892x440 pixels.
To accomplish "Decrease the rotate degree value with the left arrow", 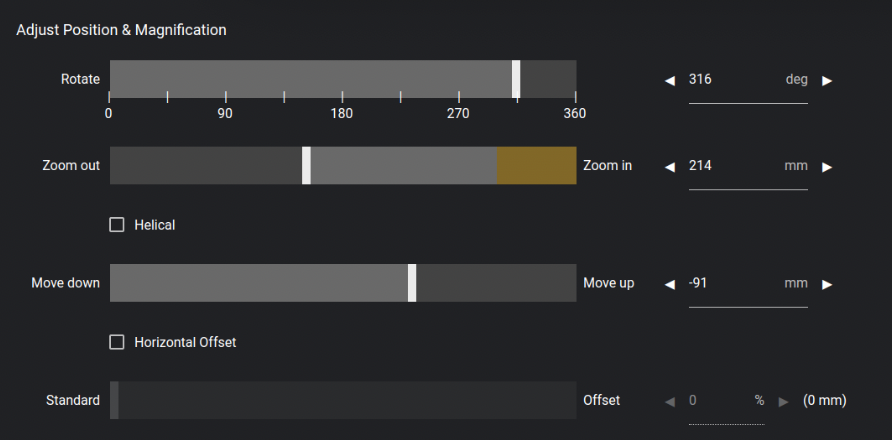I will click(x=670, y=81).
